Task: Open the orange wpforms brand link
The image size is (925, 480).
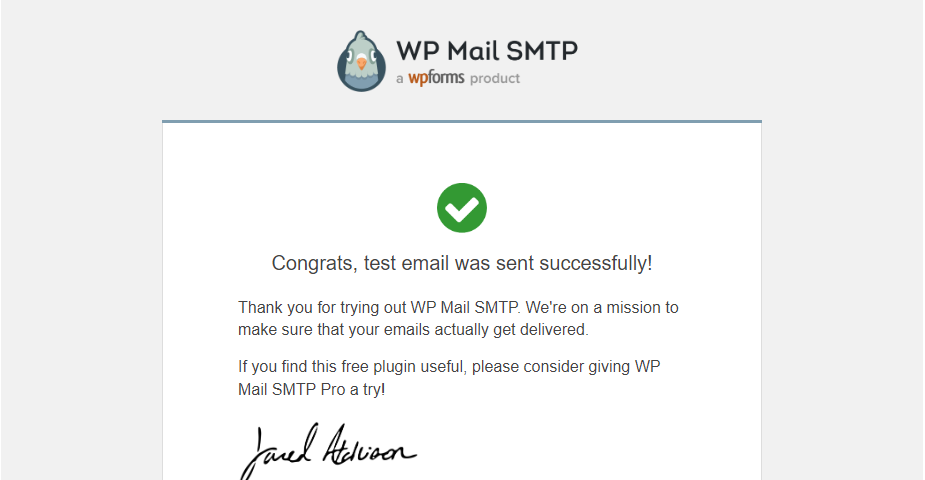Action: (x=436, y=78)
